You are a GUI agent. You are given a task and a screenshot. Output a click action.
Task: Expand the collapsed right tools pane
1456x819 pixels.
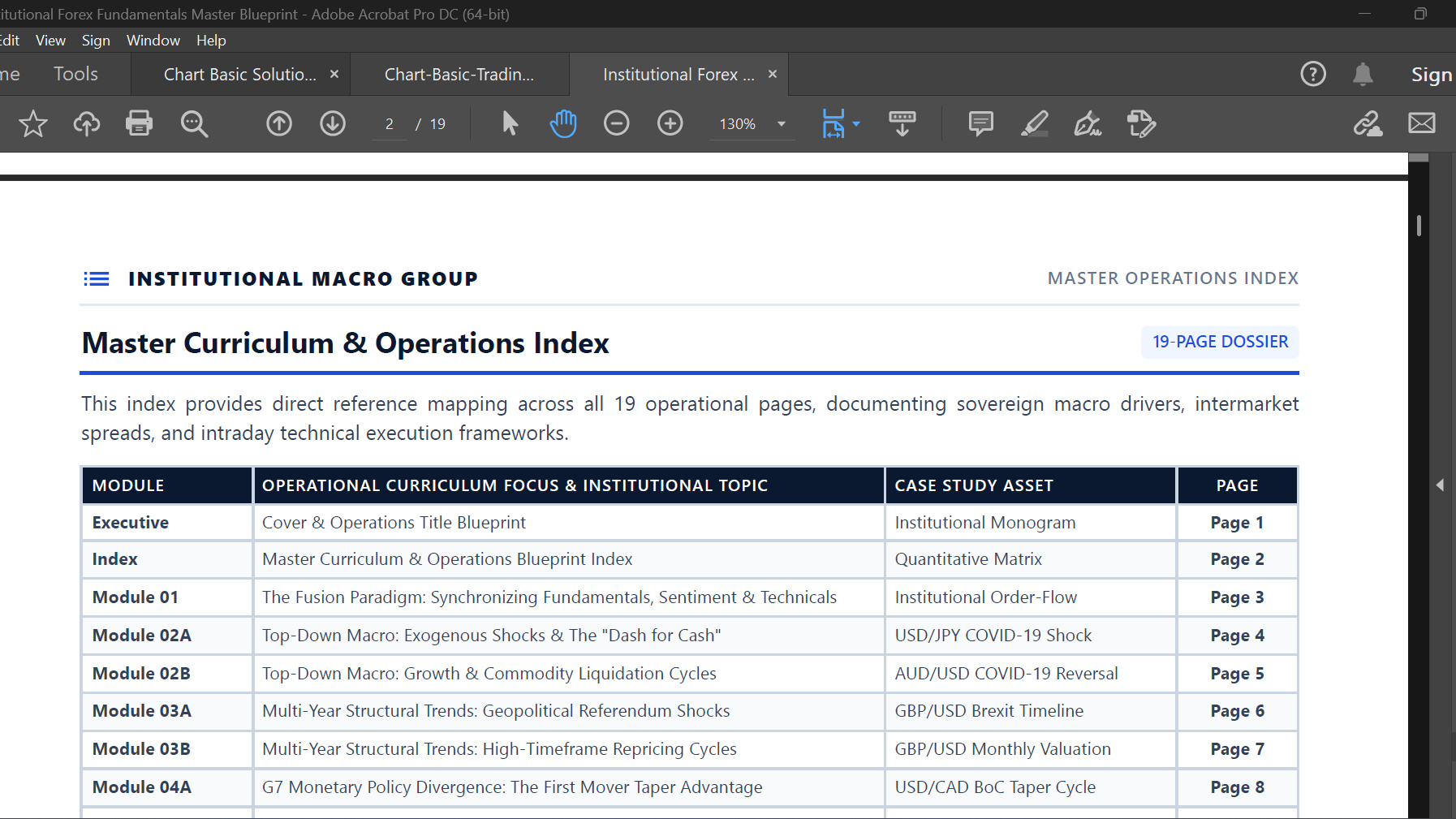tap(1441, 485)
